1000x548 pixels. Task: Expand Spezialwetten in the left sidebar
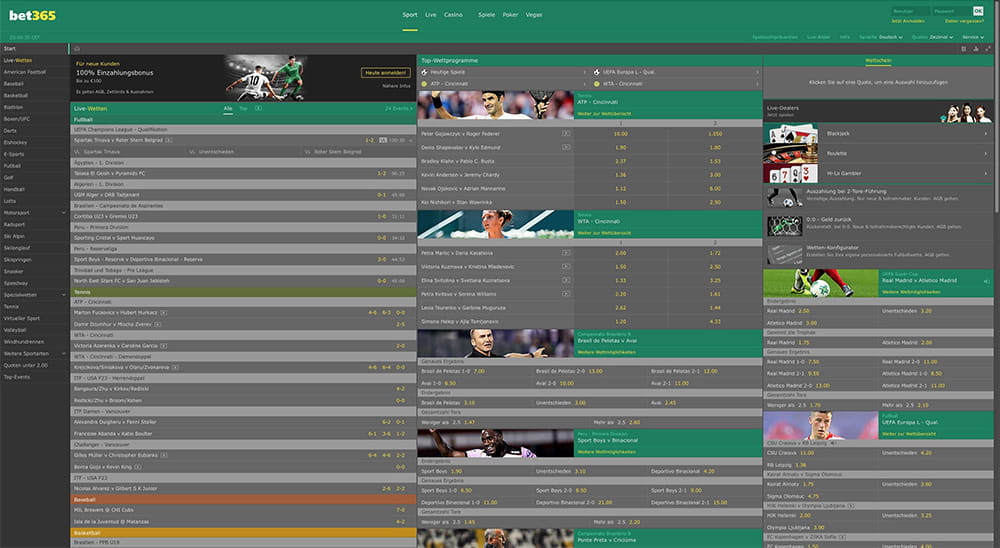pyautogui.click(x=64, y=295)
